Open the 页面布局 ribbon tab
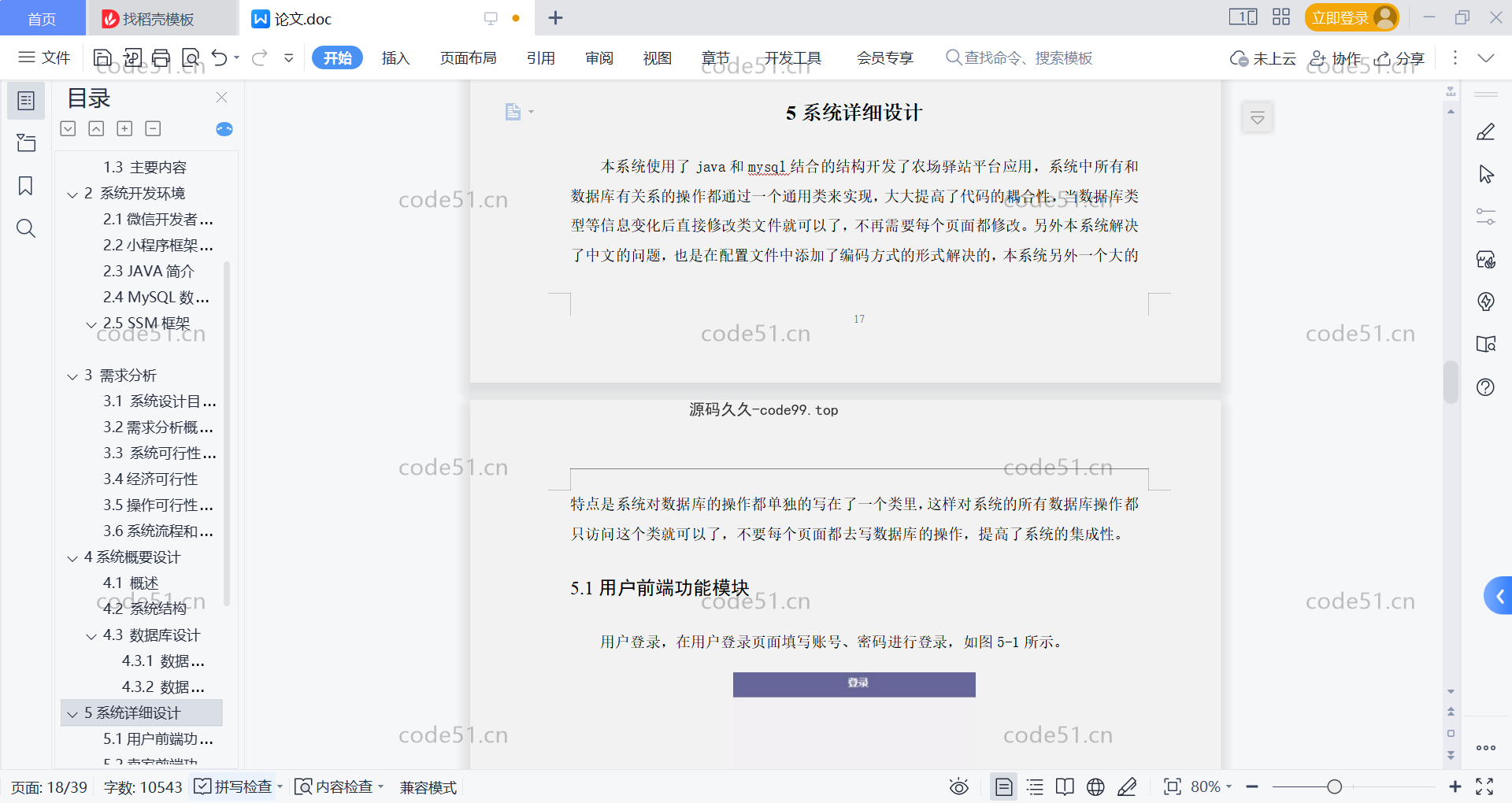The width and height of the screenshot is (1512, 803). click(x=468, y=57)
